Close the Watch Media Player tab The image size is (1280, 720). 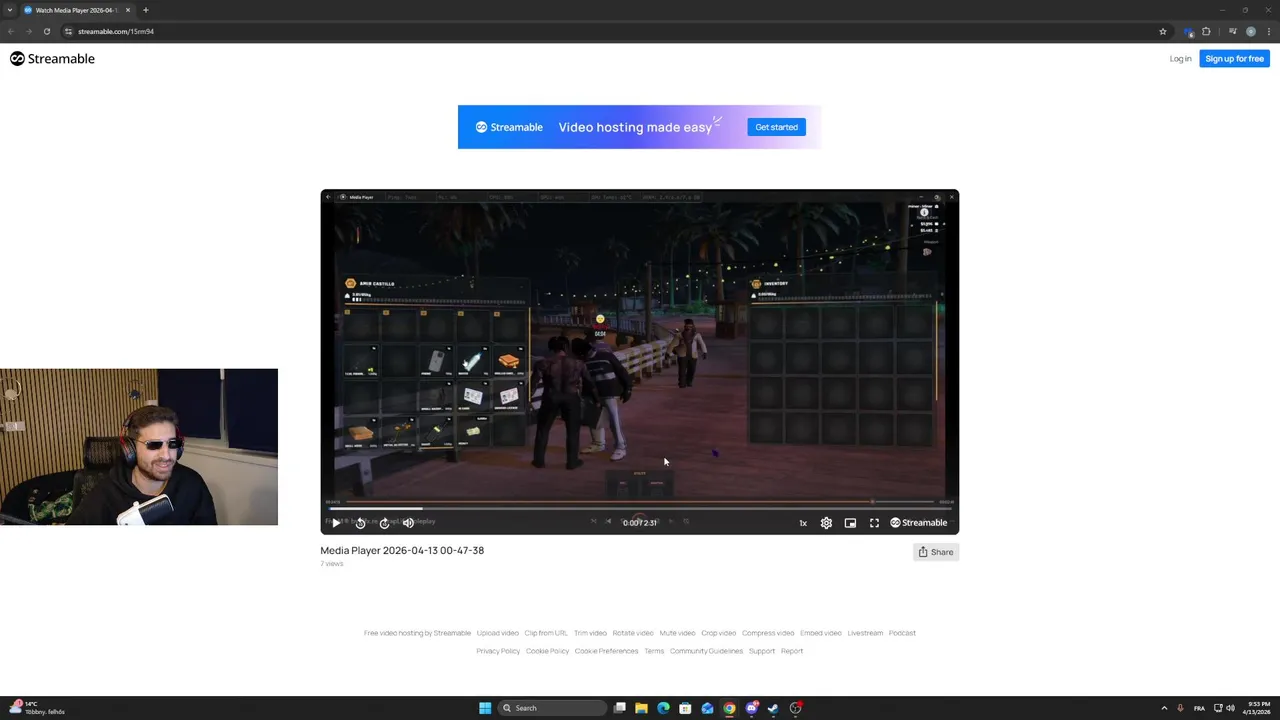[x=128, y=10]
